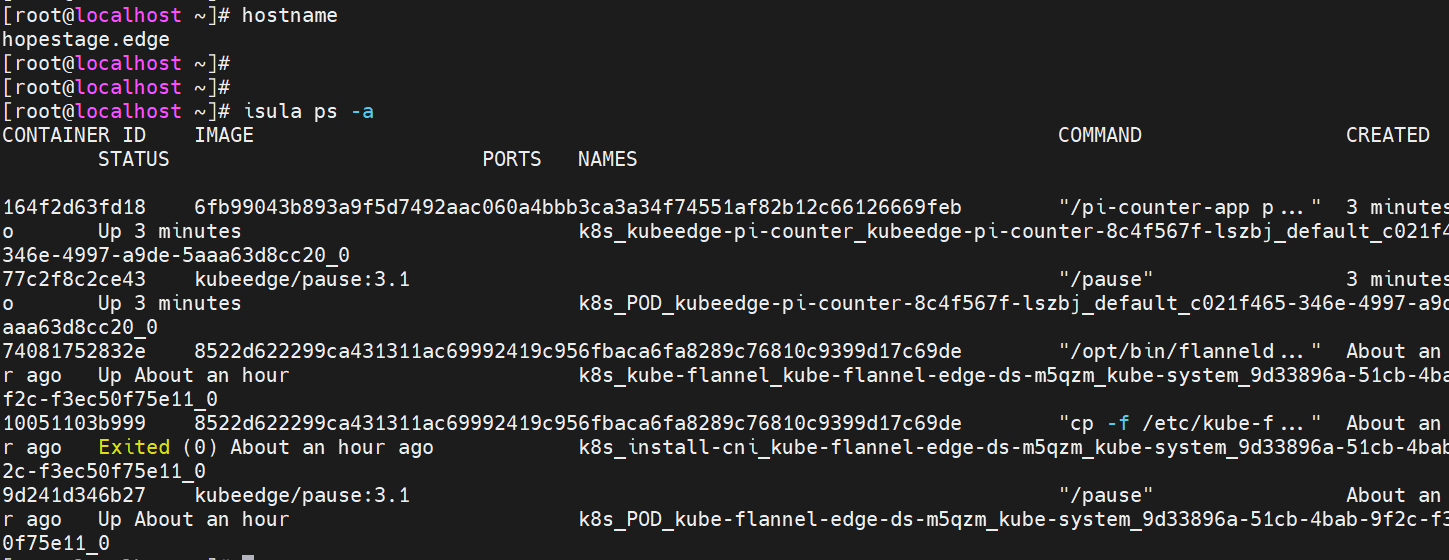Click the yellow Exited status text
The height and width of the screenshot is (560, 1449).
point(133,447)
